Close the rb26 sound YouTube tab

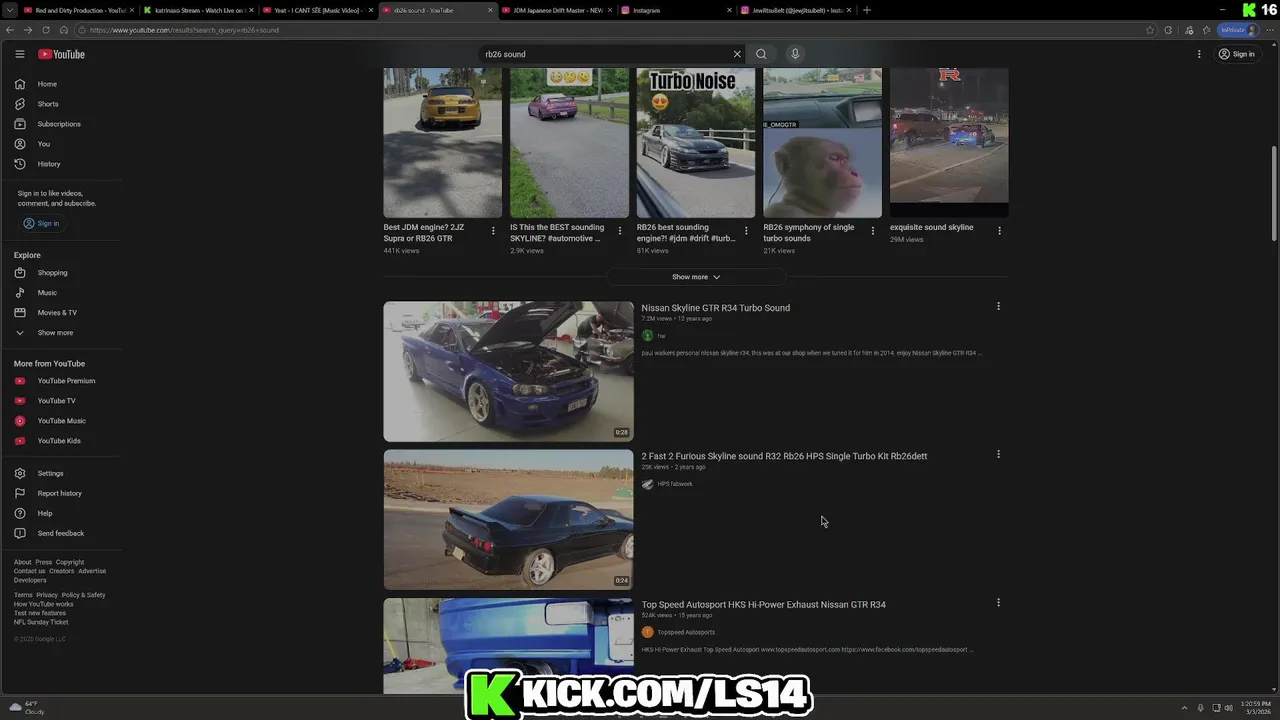490,10
